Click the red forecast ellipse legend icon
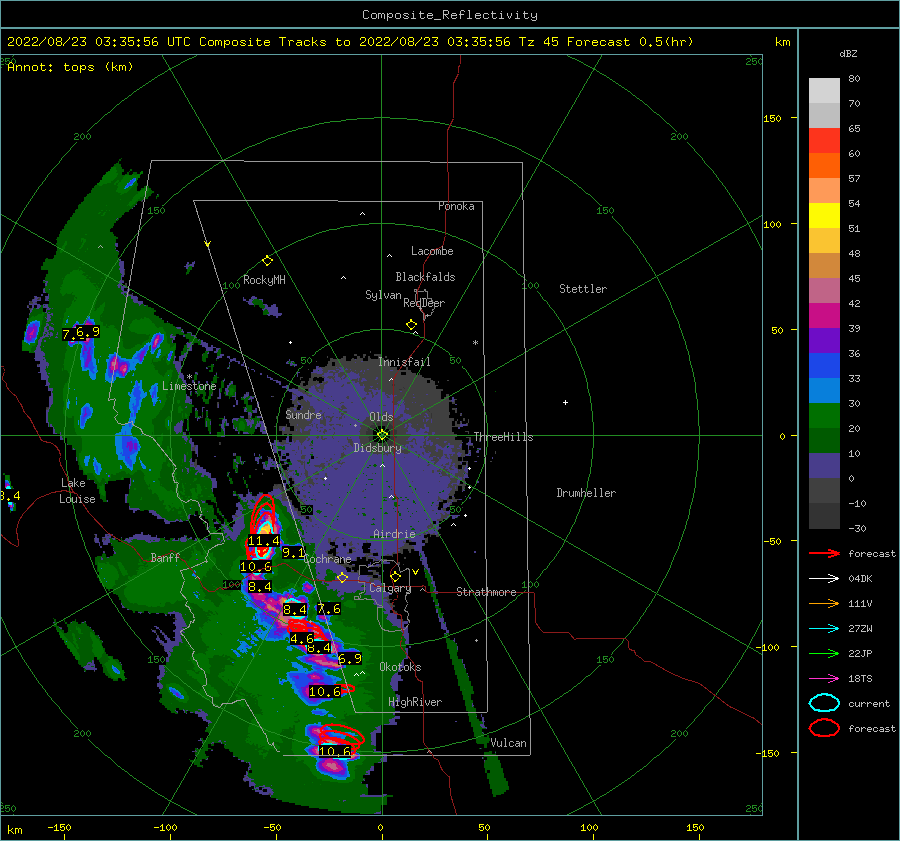Image resolution: width=900 pixels, height=841 pixels. [x=824, y=728]
